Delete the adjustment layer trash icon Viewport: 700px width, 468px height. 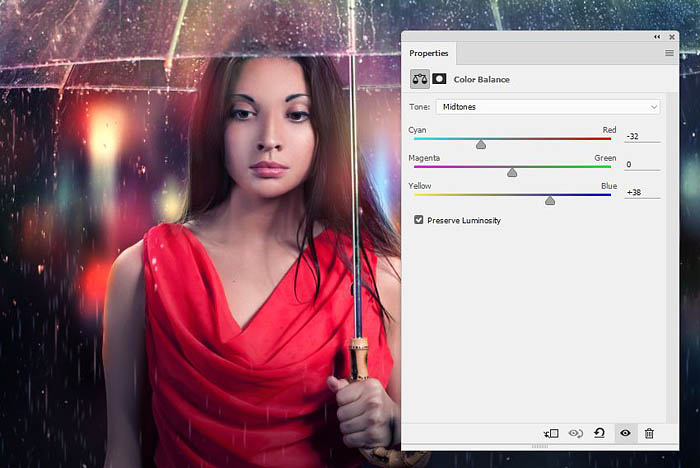649,433
